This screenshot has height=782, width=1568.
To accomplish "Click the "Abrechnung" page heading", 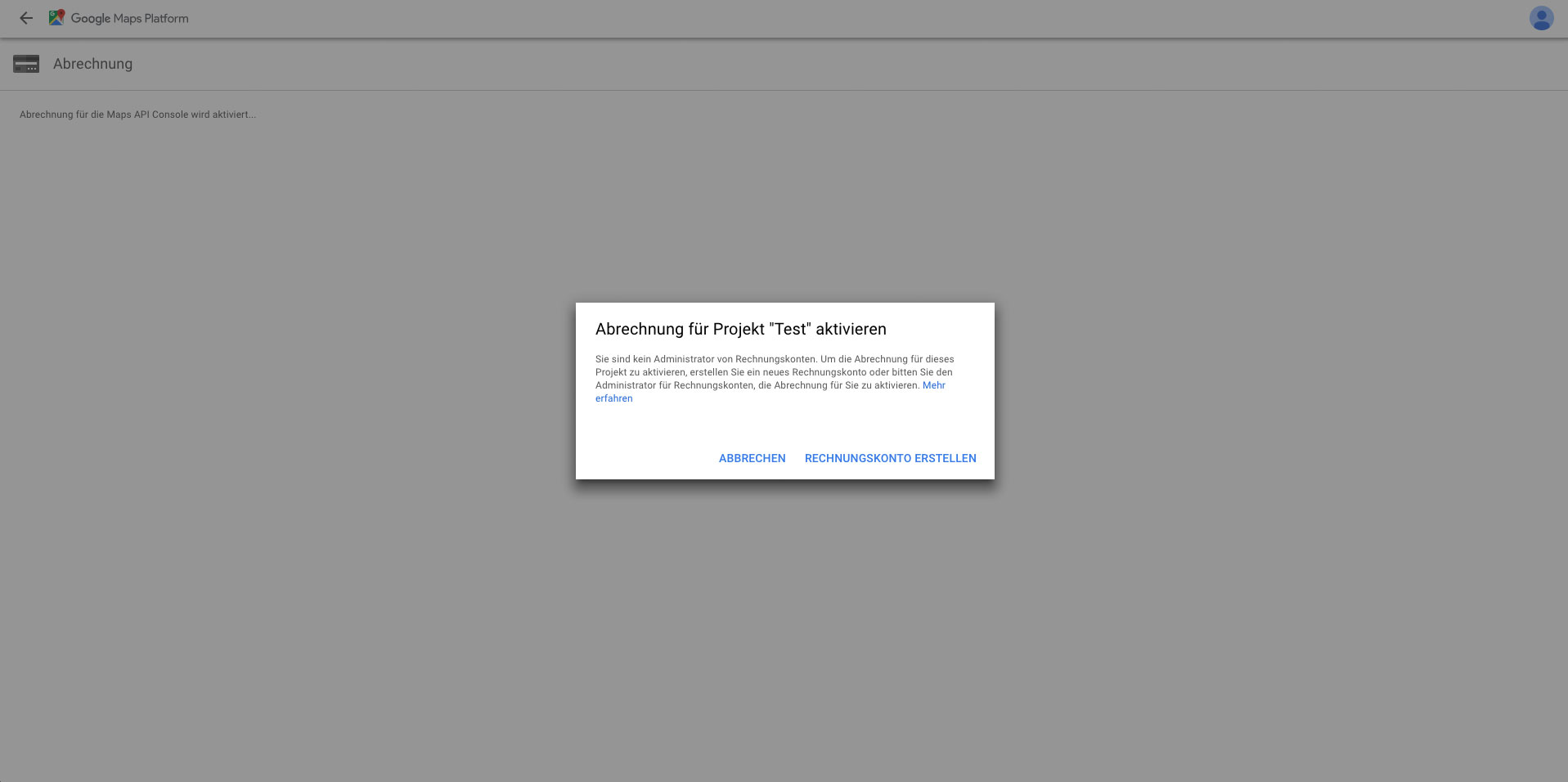I will coord(92,64).
